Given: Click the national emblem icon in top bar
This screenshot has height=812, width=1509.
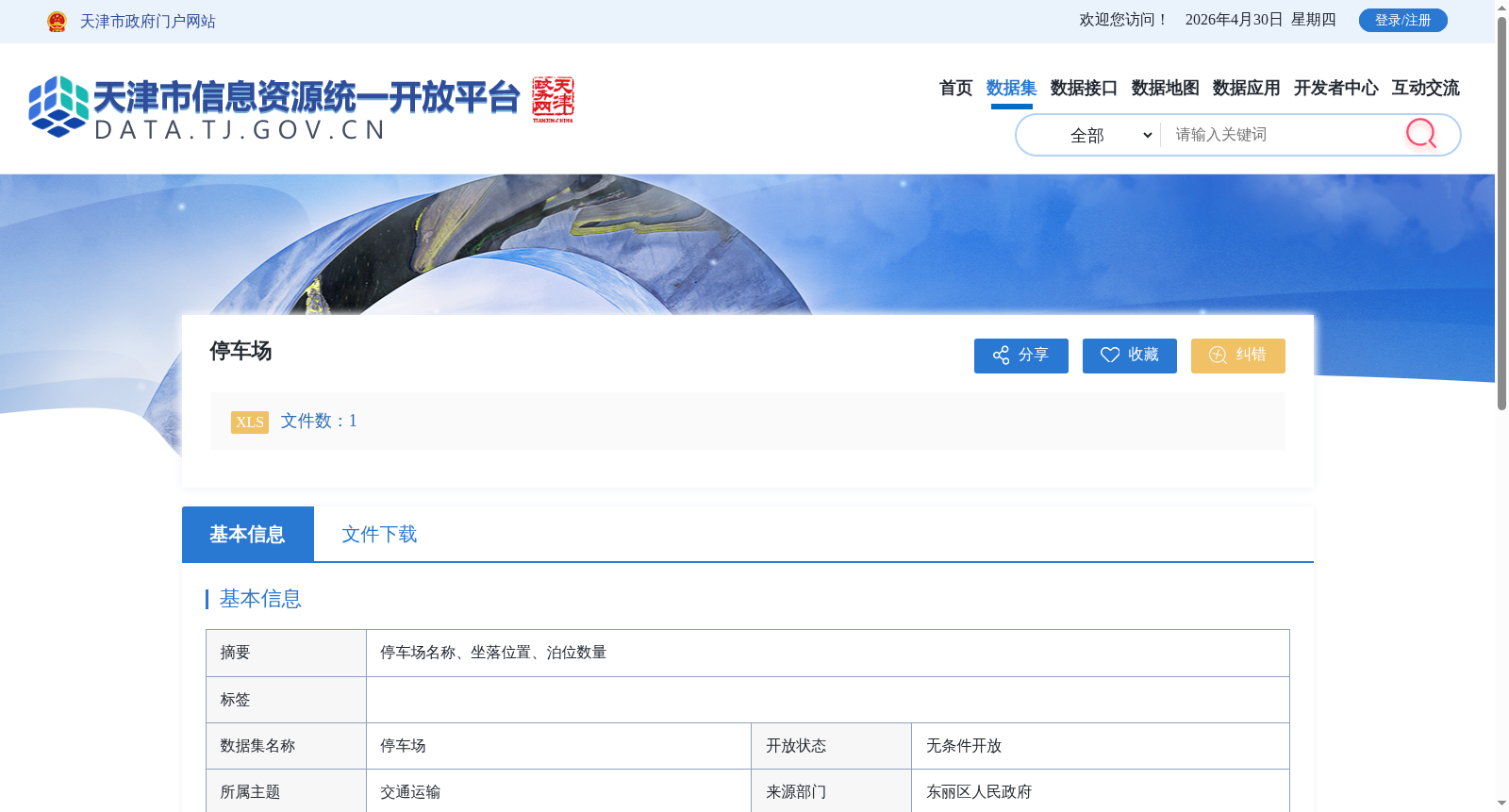Looking at the screenshot, I should (x=57, y=21).
